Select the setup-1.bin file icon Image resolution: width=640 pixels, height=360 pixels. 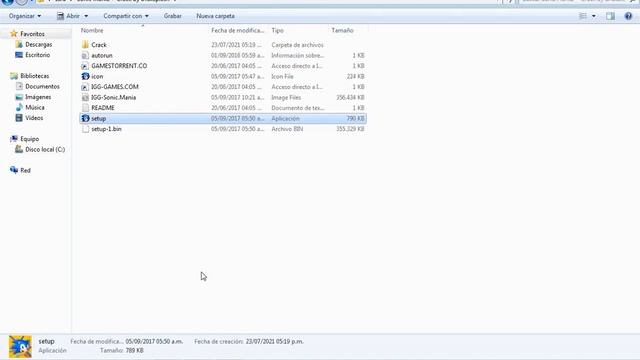(85, 129)
